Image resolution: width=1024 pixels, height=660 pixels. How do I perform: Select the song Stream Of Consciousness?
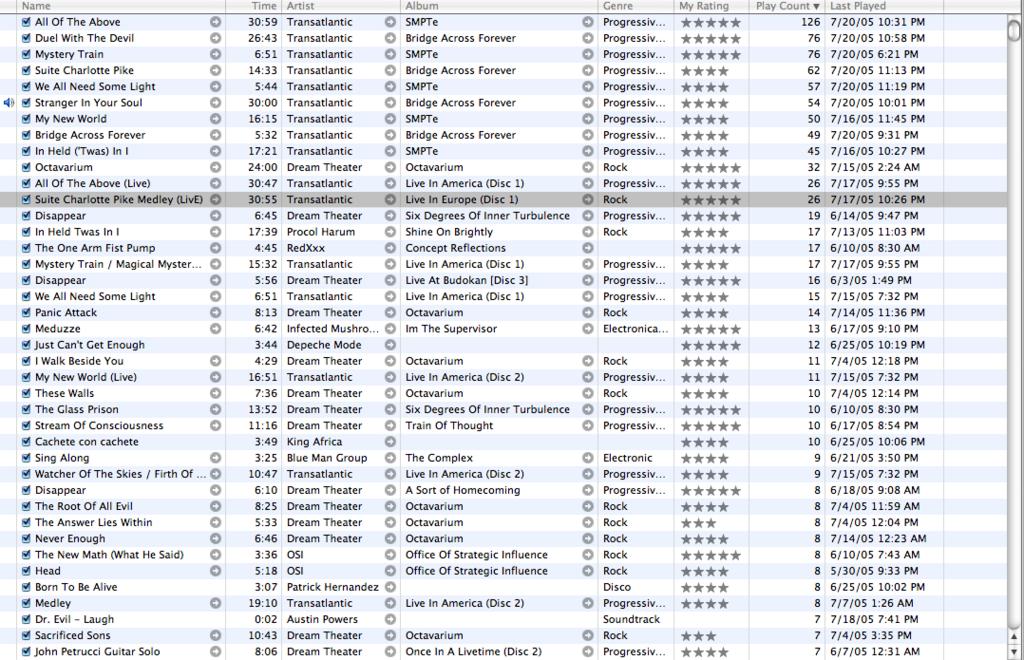click(99, 426)
